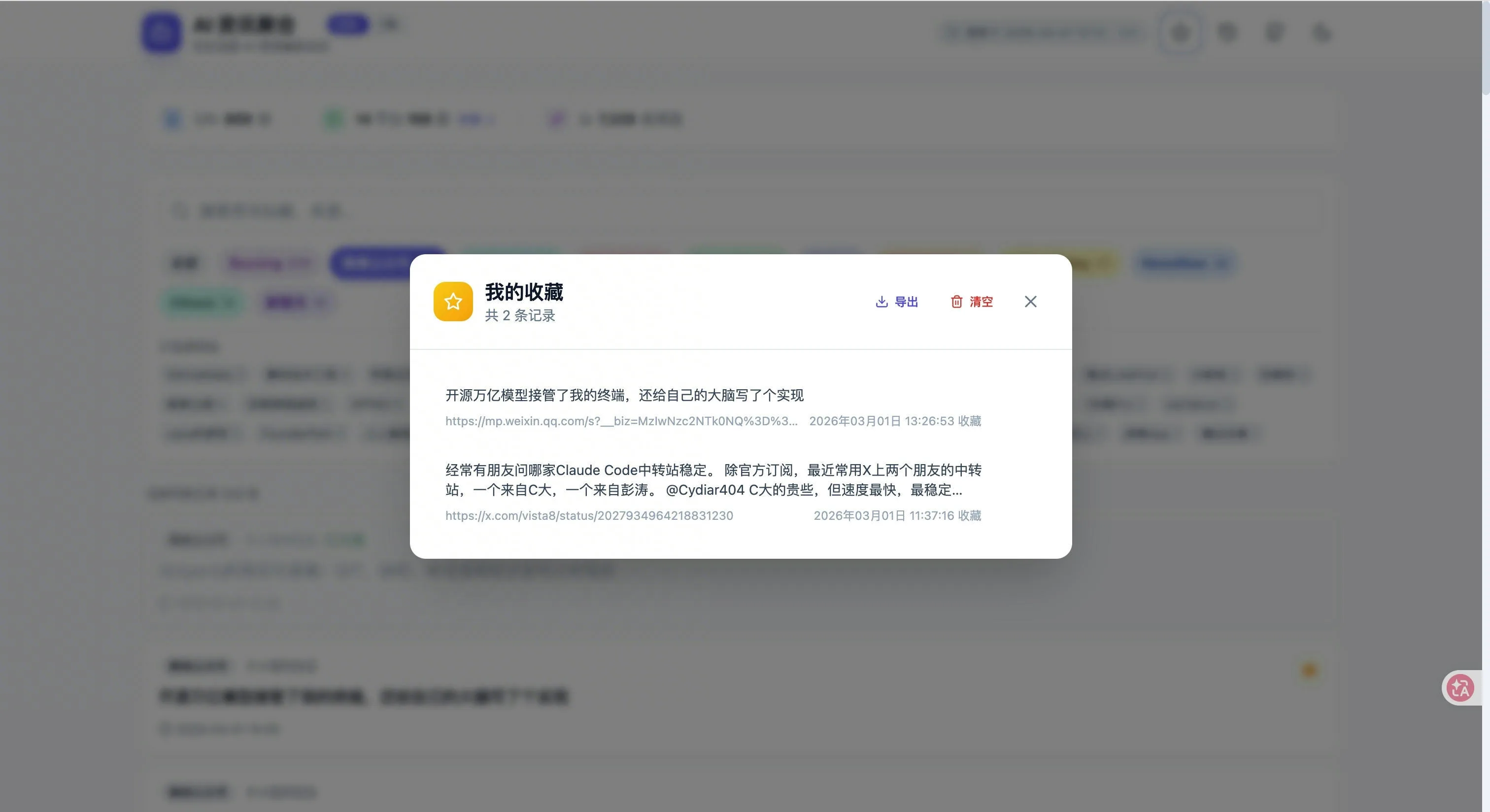1490x812 pixels.
Task: Close the 我的收藏 dialog
Action: 1030,302
